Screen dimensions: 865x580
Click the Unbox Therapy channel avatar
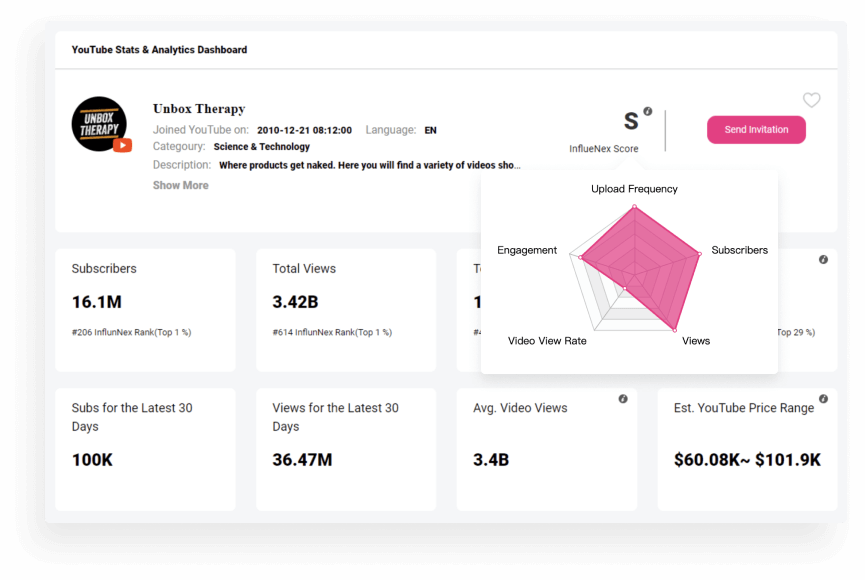(100, 124)
